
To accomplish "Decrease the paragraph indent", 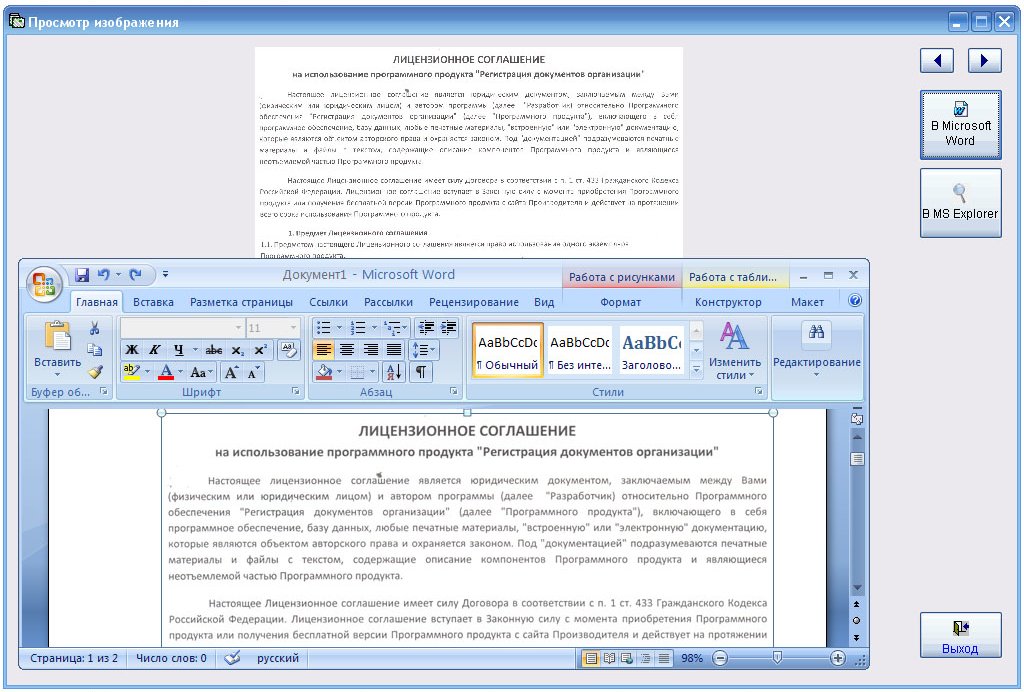I will [426, 328].
